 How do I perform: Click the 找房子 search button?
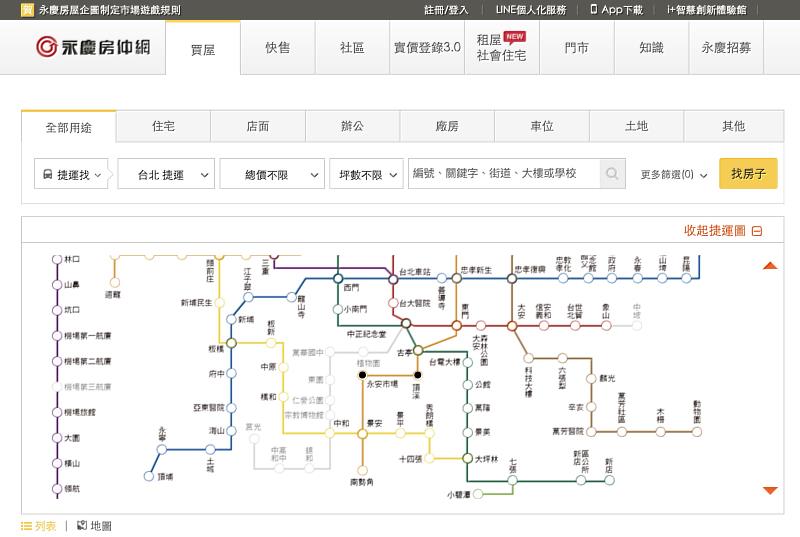click(748, 174)
